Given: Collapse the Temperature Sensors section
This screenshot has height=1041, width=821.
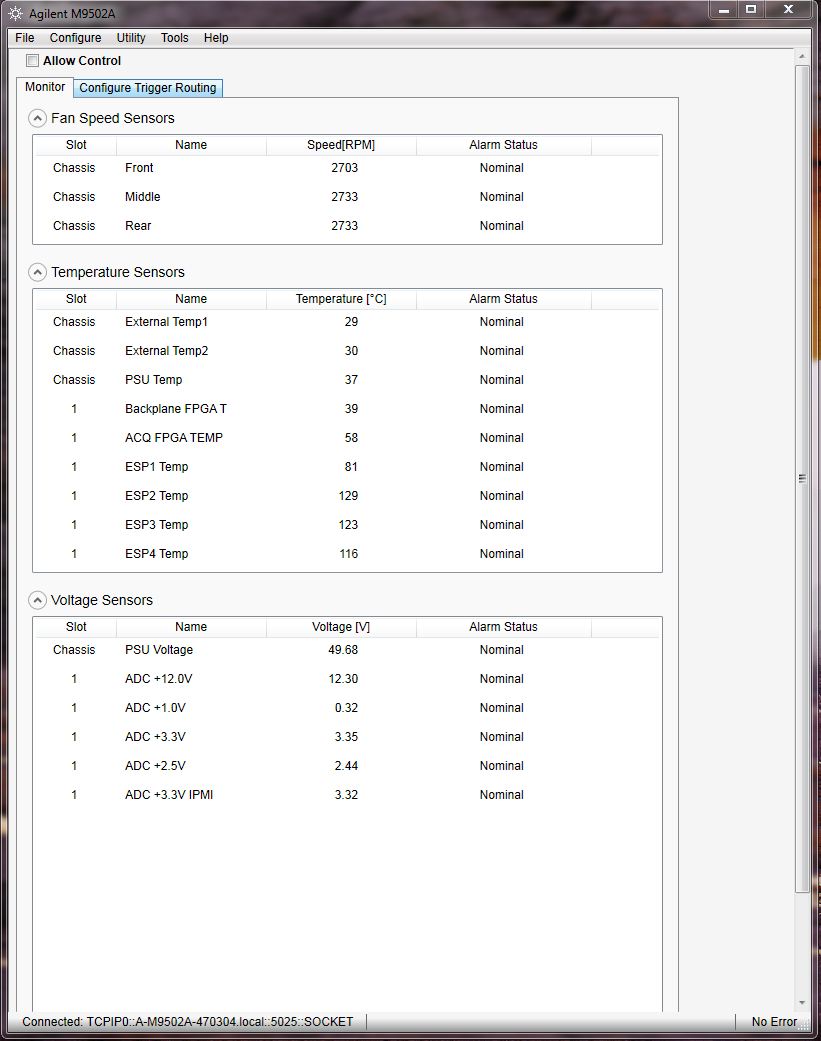Looking at the screenshot, I should click(37, 272).
